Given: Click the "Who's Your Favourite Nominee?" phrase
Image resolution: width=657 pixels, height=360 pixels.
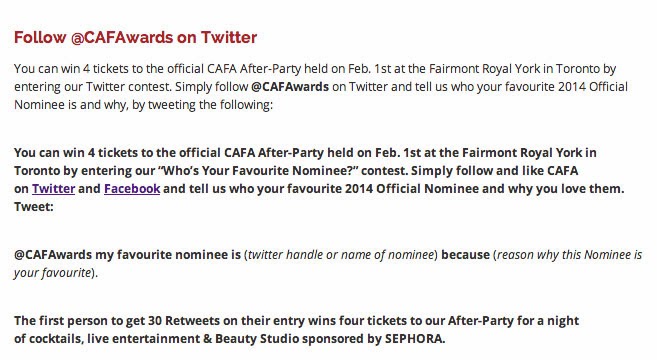Looking at the screenshot, I should click(x=260, y=171).
